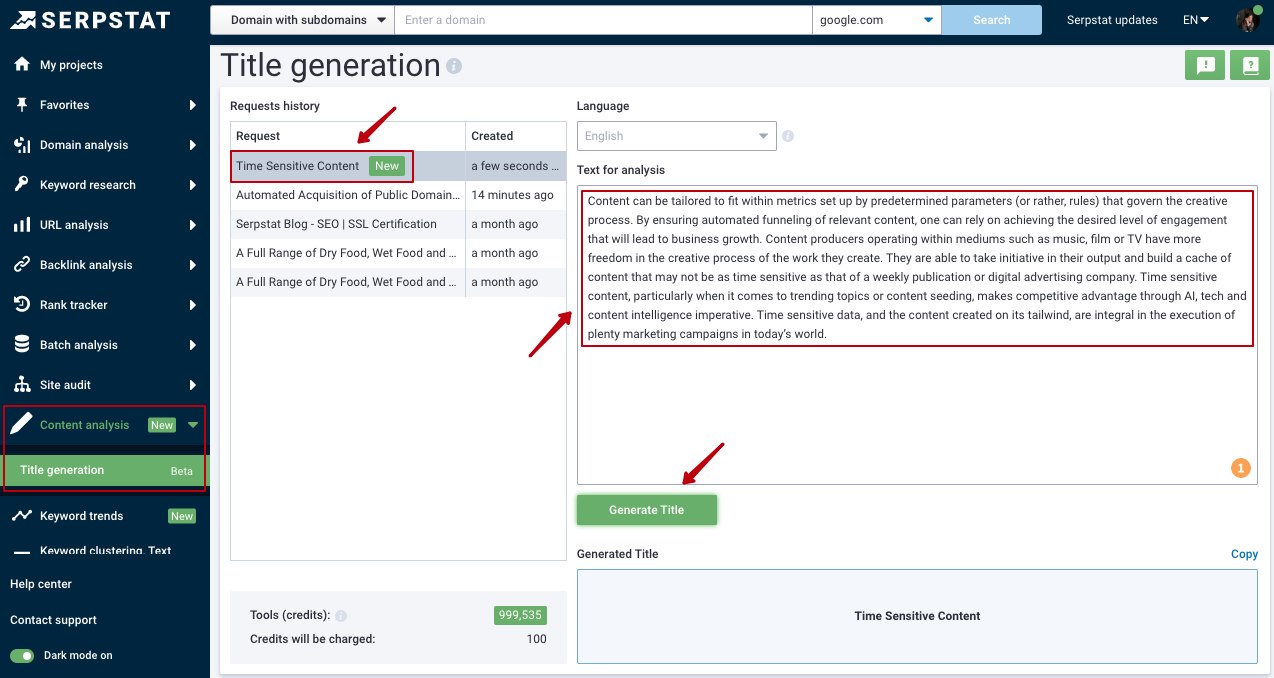Viewport: 1274px width, 678px height.
Task: Expand the Site audit submenu arrow
Action: [193, 385]
